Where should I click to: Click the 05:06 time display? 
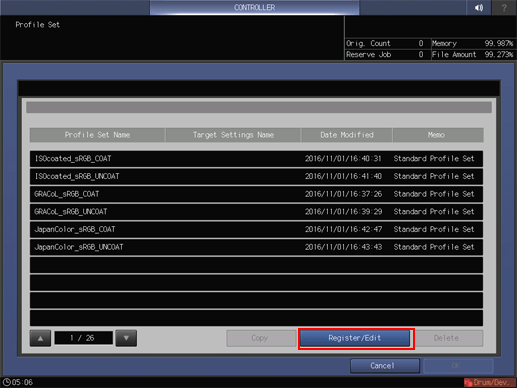pos(22,382)
